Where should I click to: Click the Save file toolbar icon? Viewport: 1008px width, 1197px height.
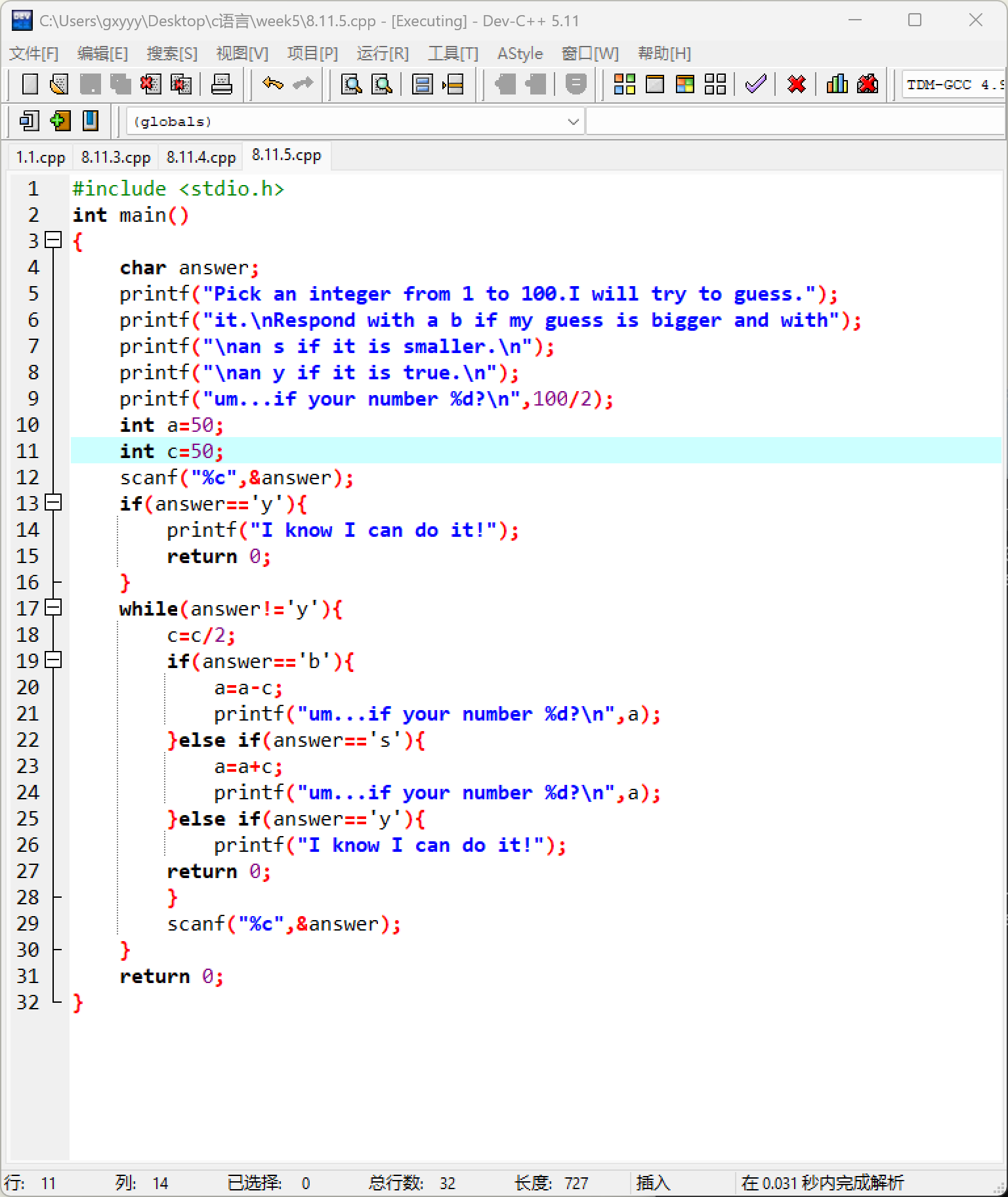[90, 84]
